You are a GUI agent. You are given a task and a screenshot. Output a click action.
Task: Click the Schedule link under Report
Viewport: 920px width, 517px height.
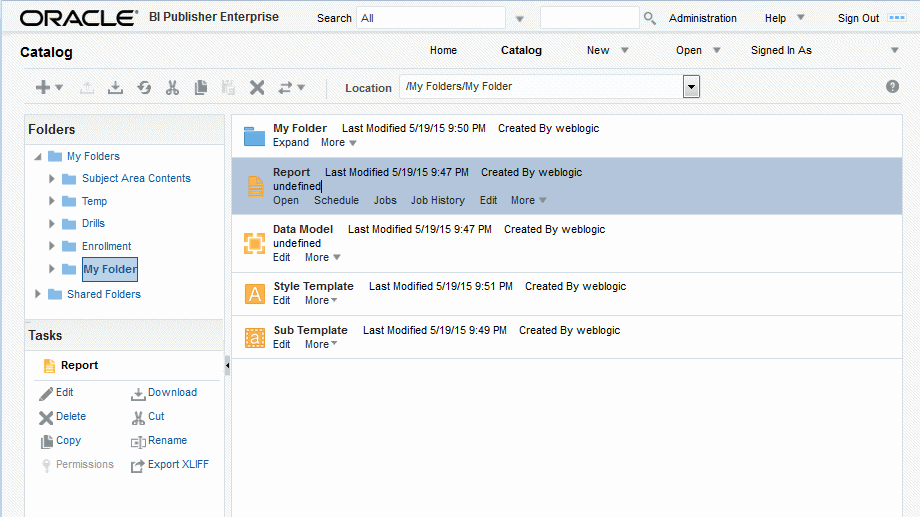336,200
